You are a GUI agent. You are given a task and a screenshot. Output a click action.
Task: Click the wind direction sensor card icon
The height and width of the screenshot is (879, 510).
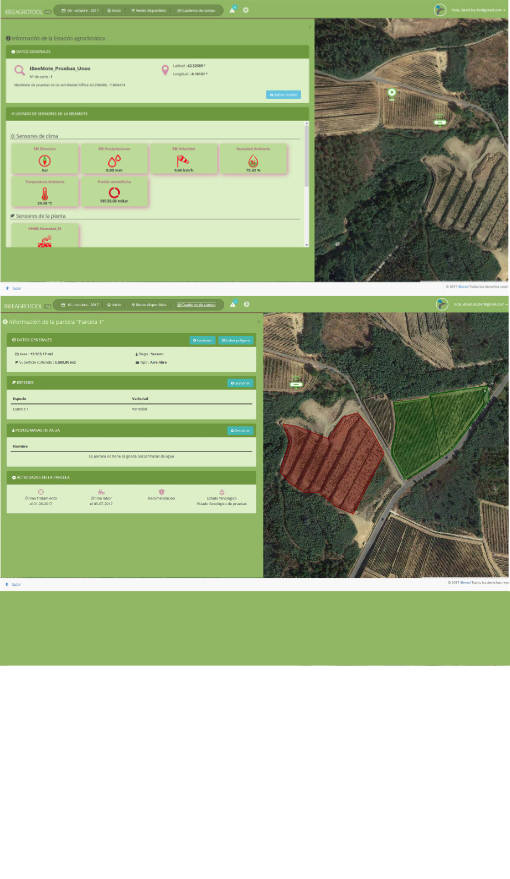click(44, 161)
